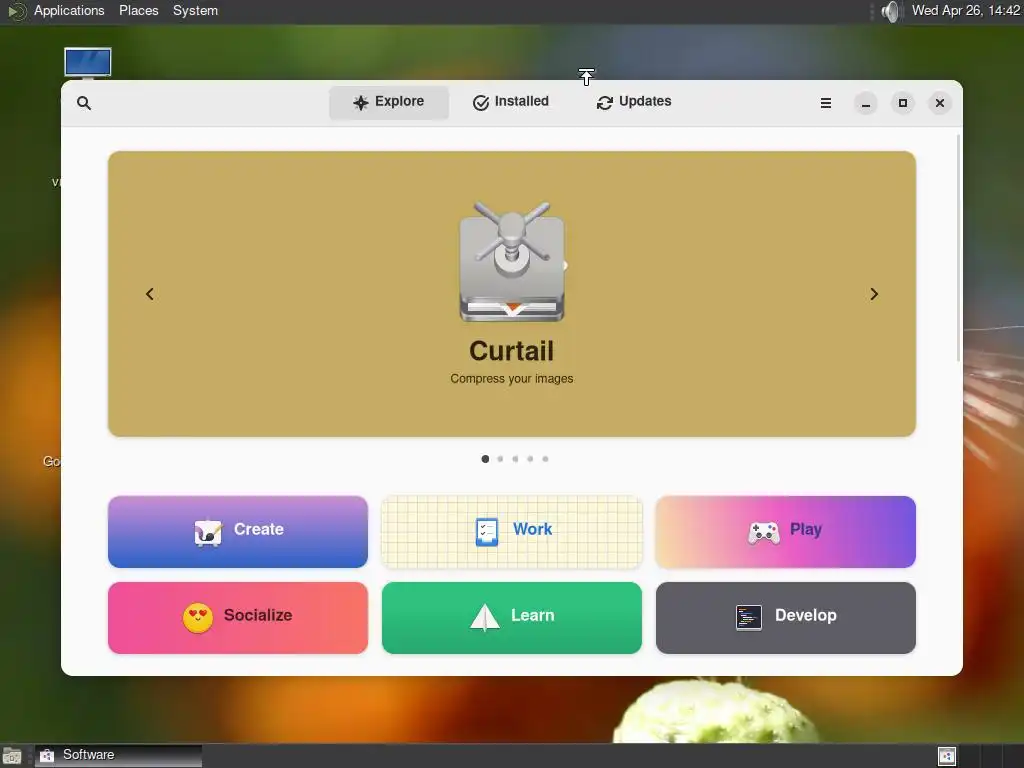Select the fourth carousel page dot

pyautogui.click(x=530, y=459)
